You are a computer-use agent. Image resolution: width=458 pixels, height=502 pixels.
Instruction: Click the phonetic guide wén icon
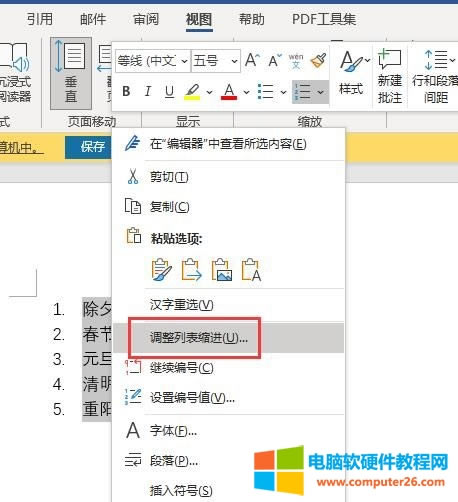pos(296,61)
